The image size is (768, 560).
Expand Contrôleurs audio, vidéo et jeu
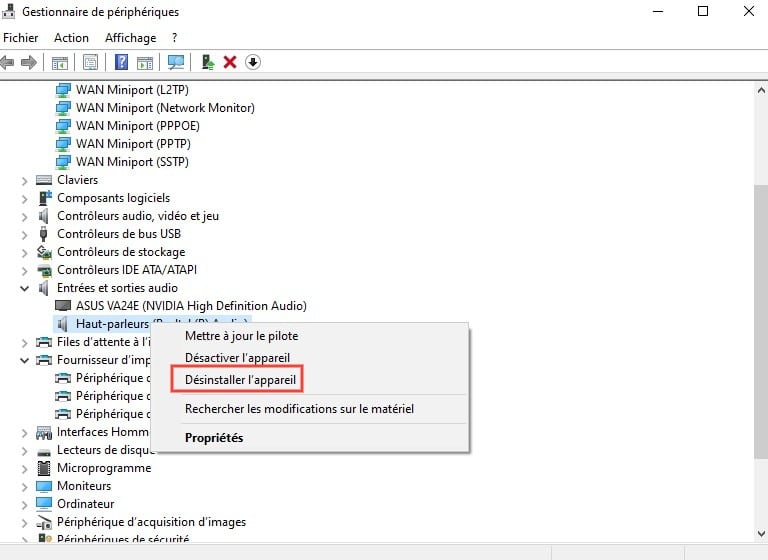click(24, 217)
